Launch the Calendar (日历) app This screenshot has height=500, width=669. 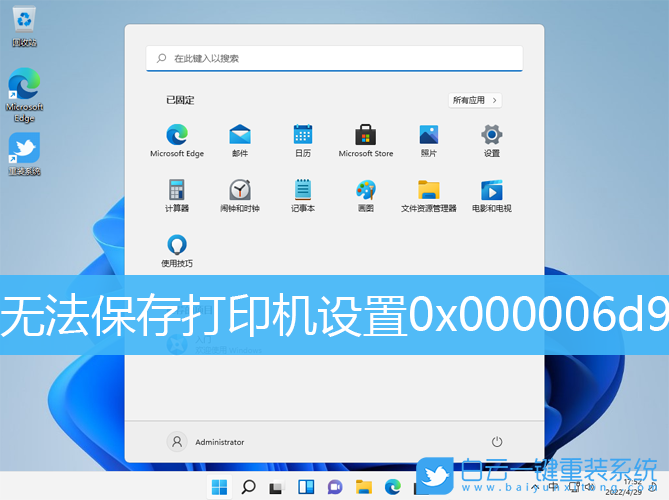click(x=303, y=141)
